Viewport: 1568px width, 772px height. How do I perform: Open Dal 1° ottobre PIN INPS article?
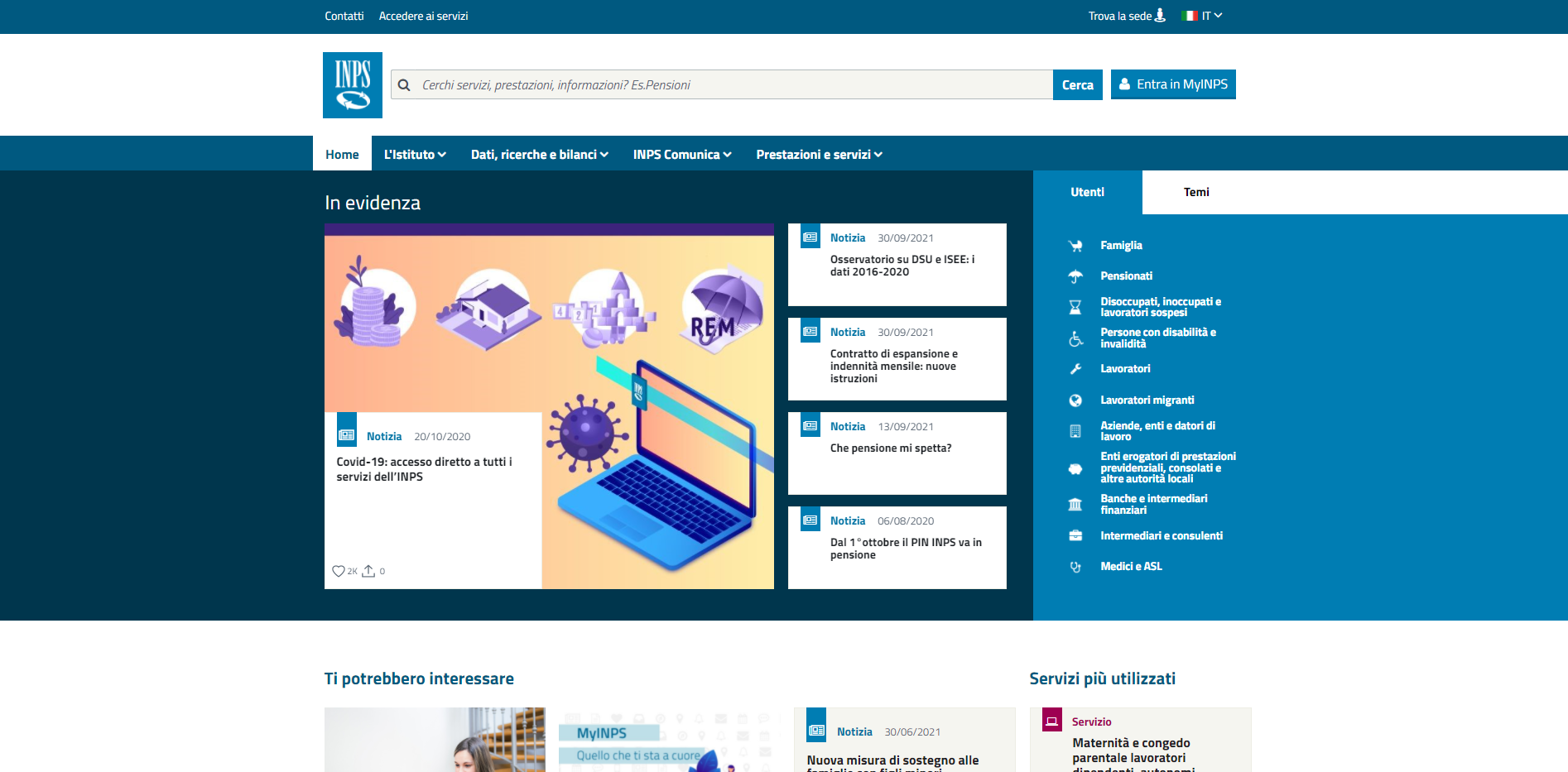[906, 549]
